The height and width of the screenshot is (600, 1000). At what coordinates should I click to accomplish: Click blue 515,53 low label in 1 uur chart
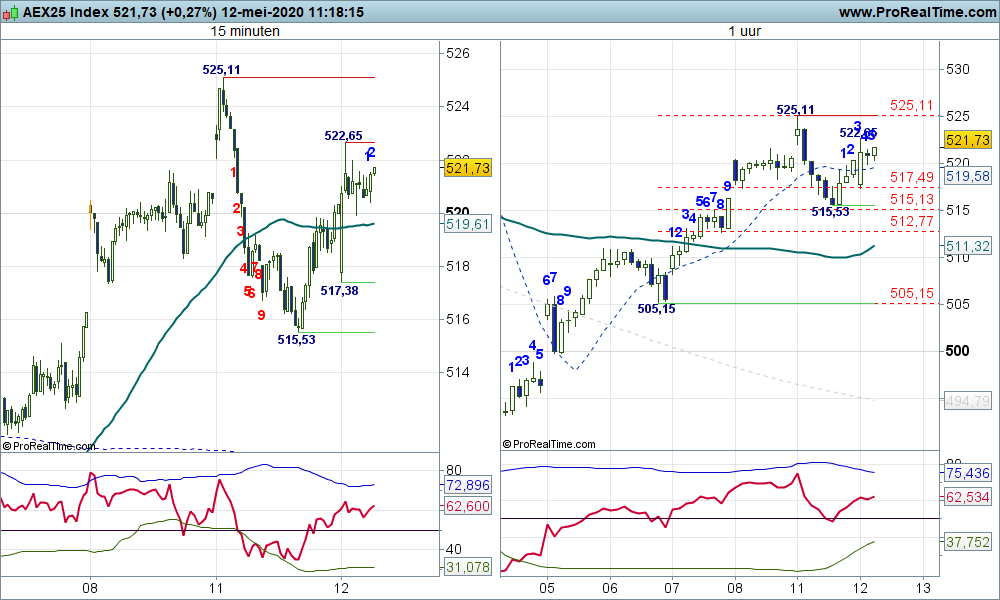click(830, 212)
